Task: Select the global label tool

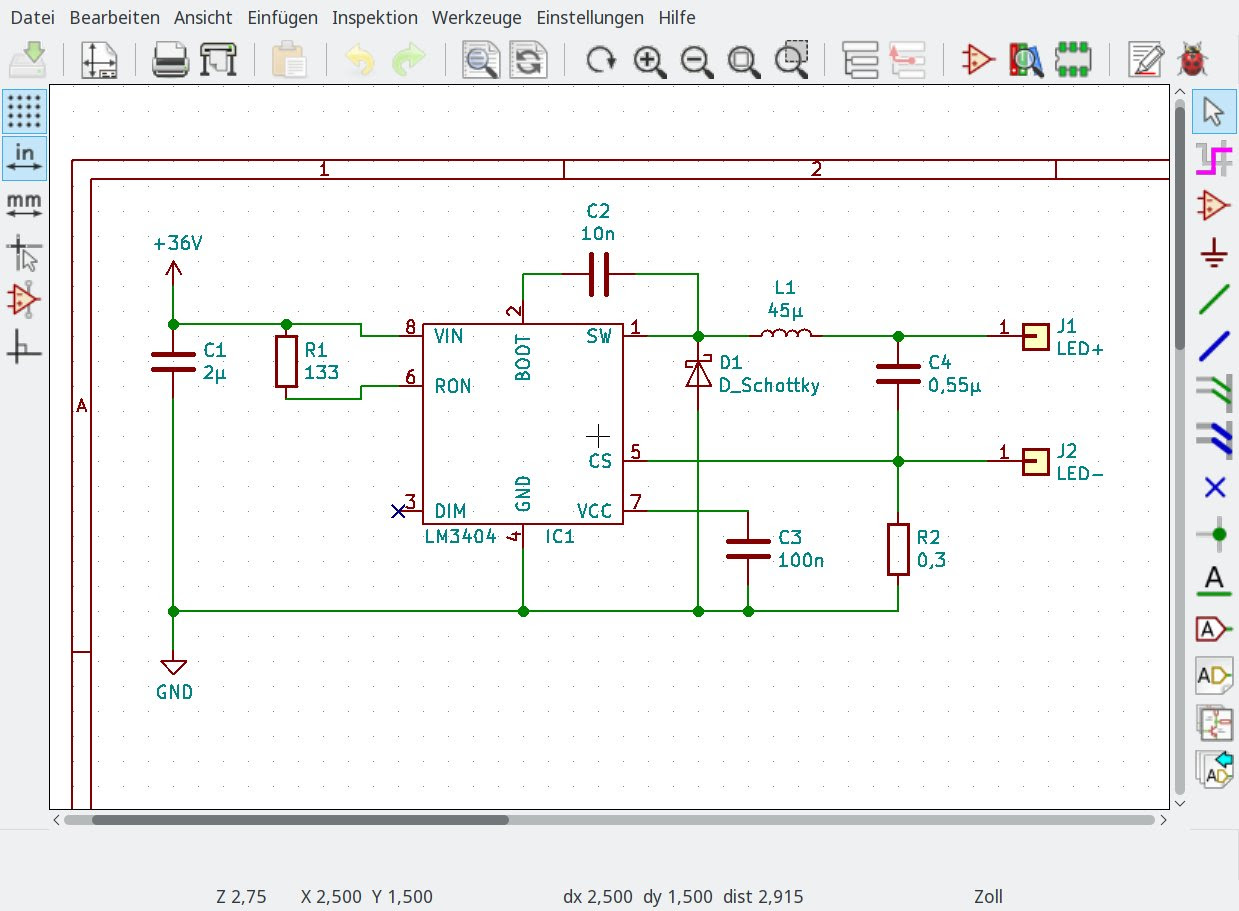Action: [x=1214, y=628]
